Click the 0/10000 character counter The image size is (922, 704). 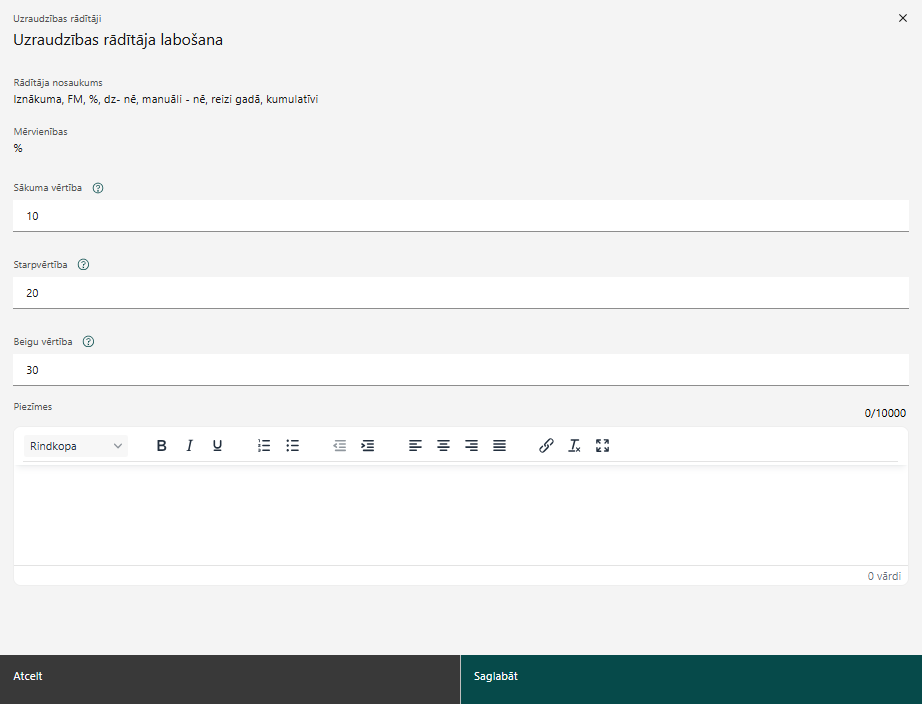[x=885, y=413]
